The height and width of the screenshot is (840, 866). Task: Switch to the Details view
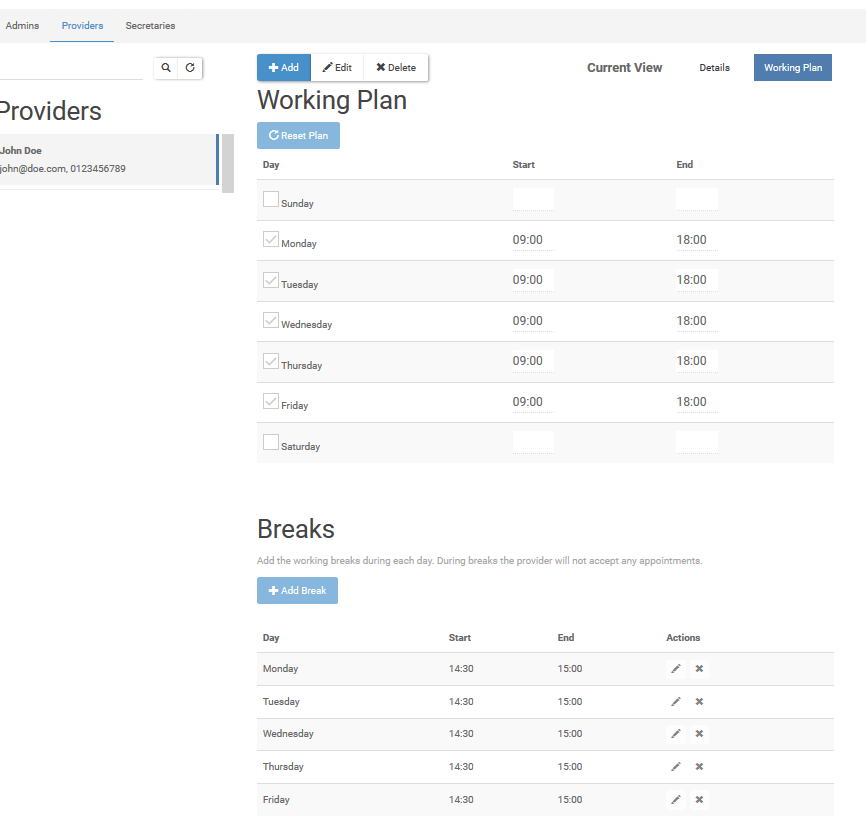(714, 67)
